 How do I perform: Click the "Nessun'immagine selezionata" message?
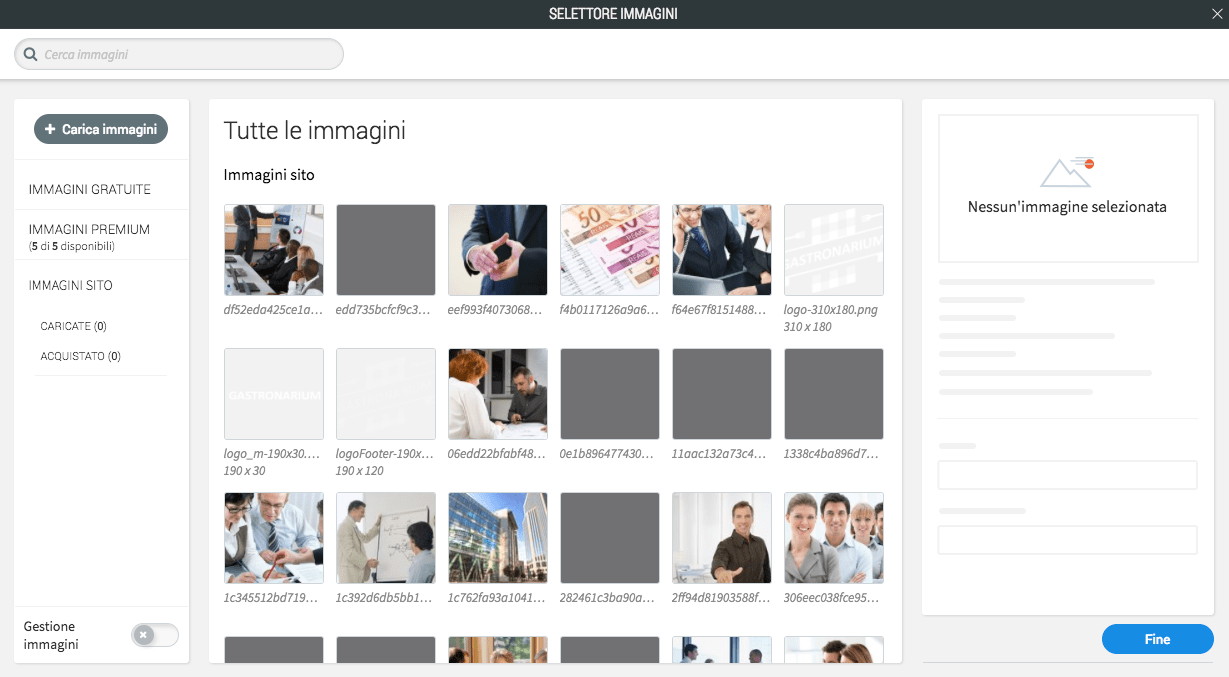click(x=1067, y=207)
